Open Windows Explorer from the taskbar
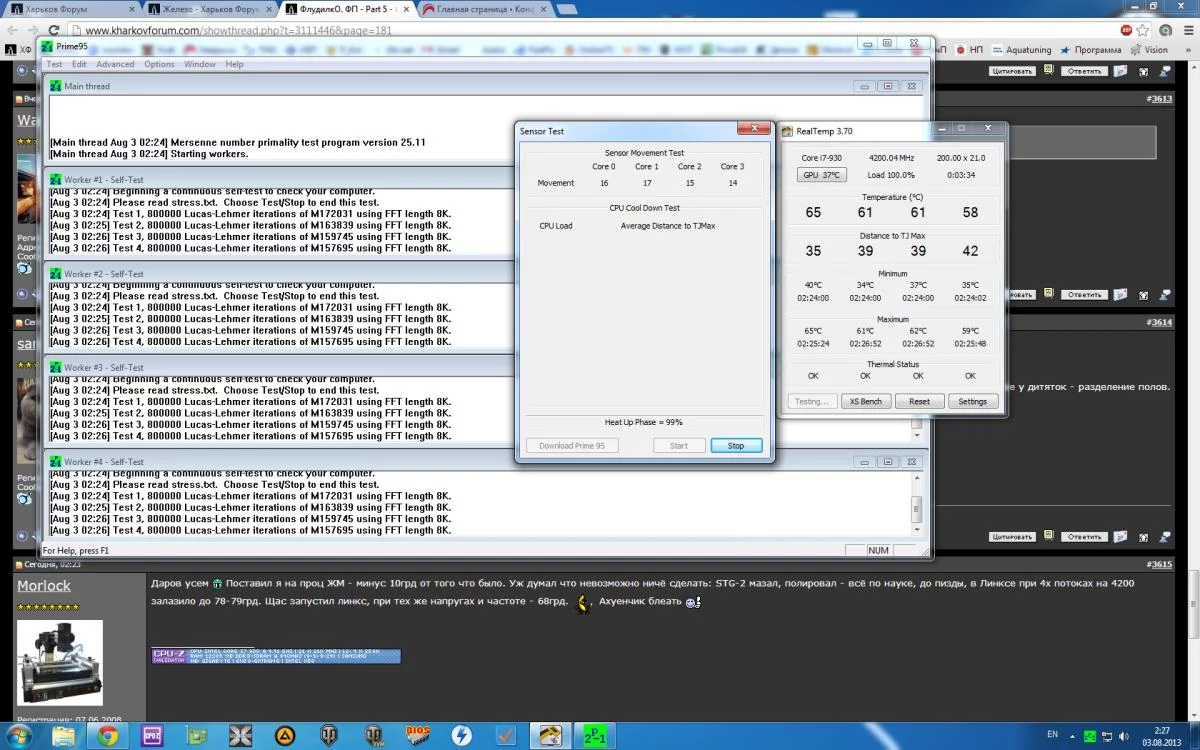 pos(63,736)
